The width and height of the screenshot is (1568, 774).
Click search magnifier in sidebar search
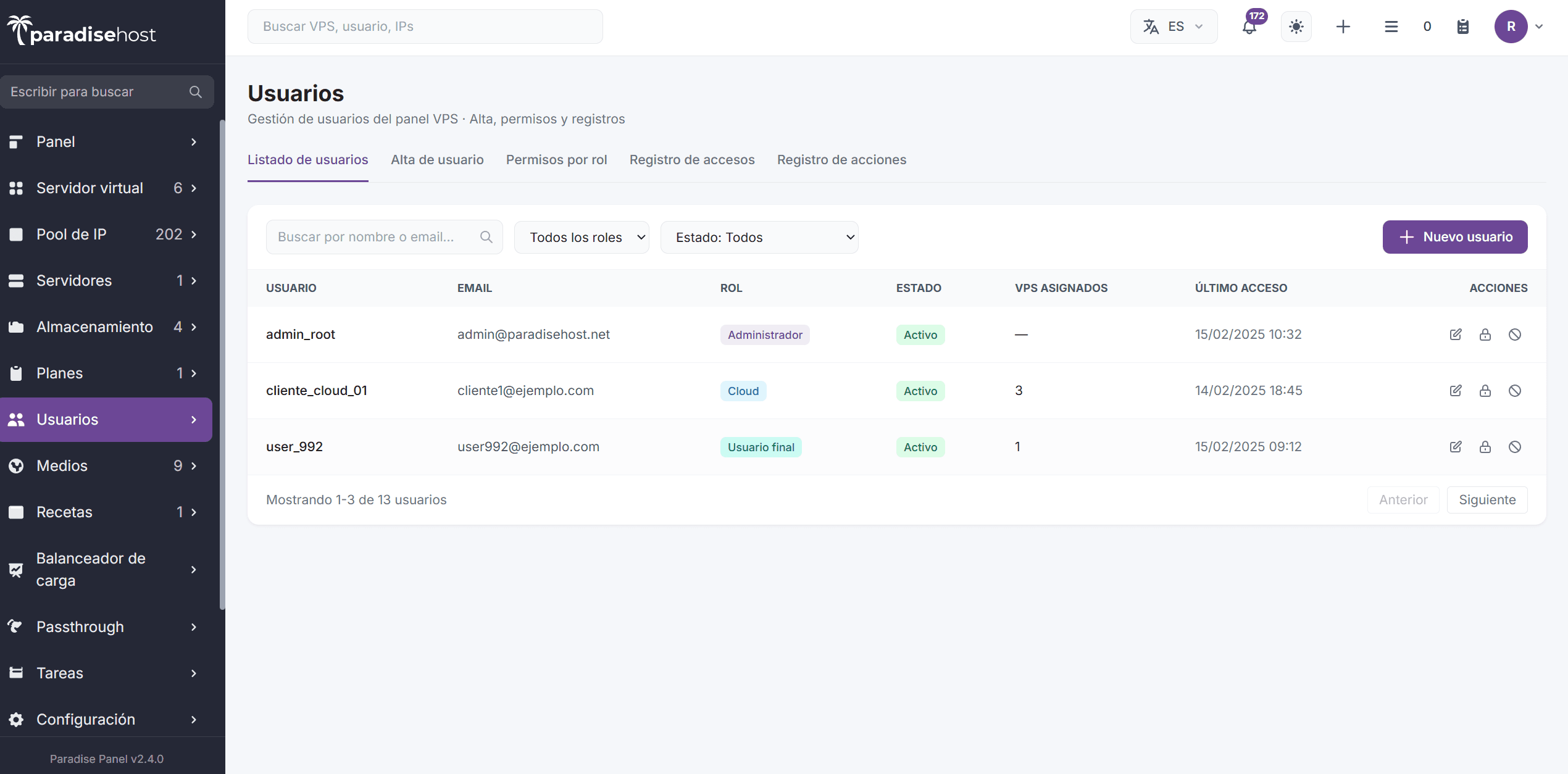196,92
